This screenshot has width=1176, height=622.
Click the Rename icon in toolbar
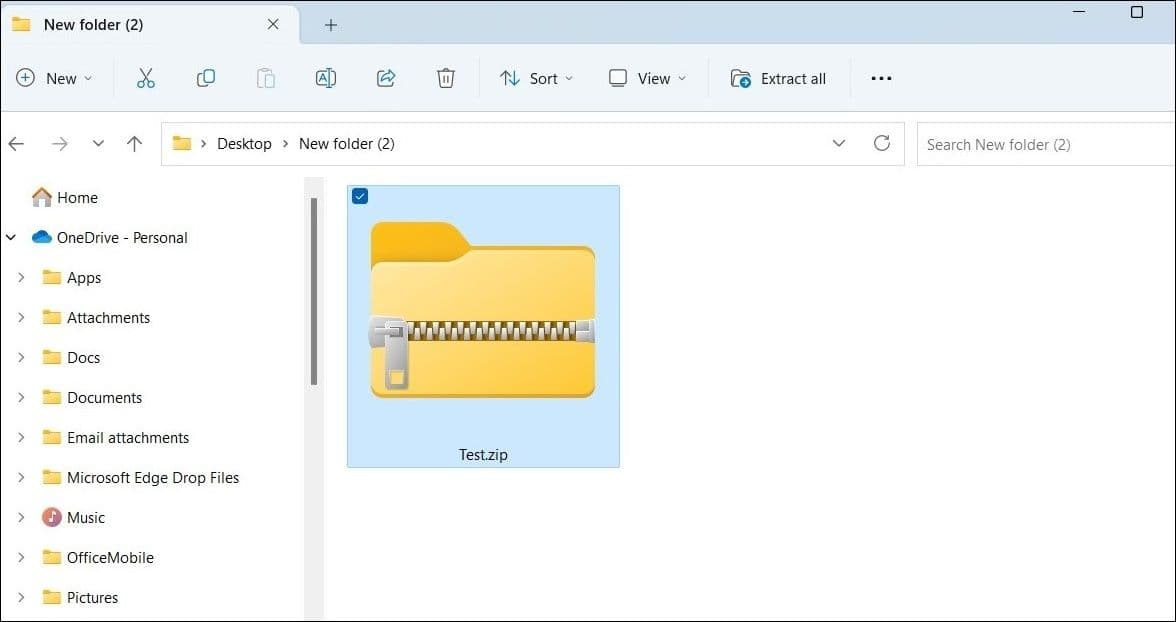[x=326, y=78]
